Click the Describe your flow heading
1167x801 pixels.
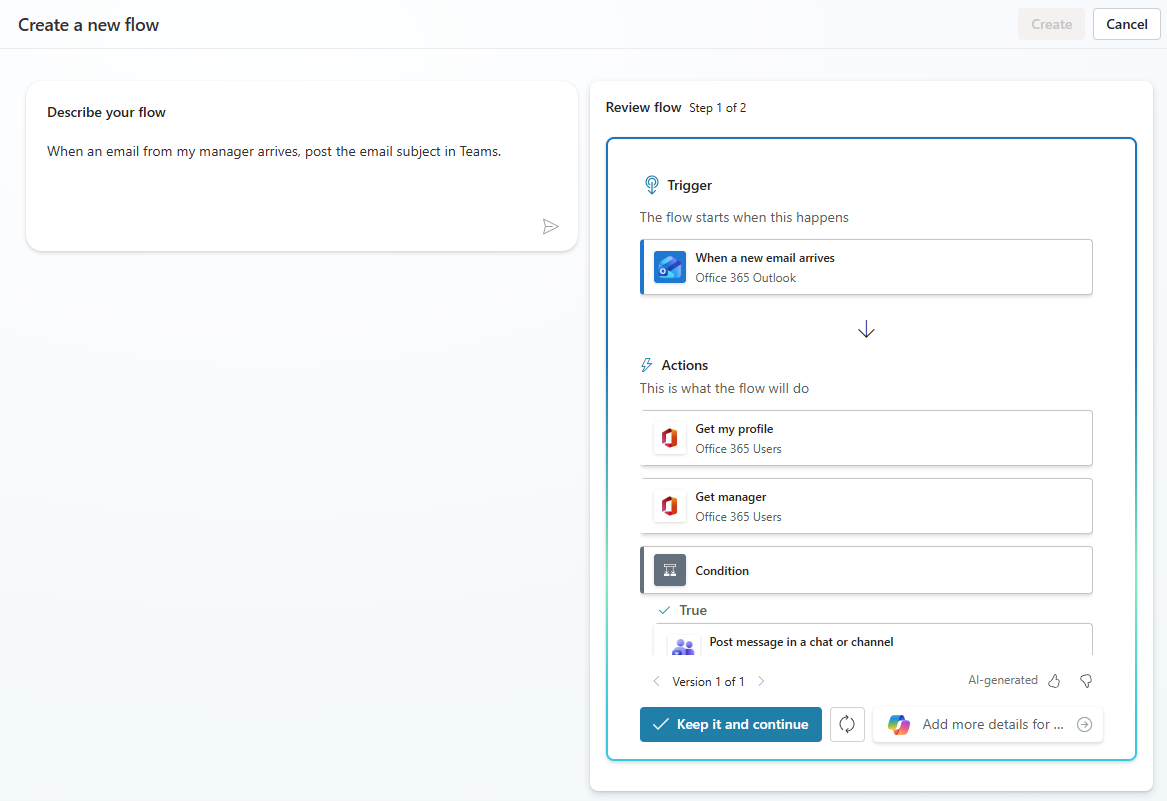[x=106, y=112]
